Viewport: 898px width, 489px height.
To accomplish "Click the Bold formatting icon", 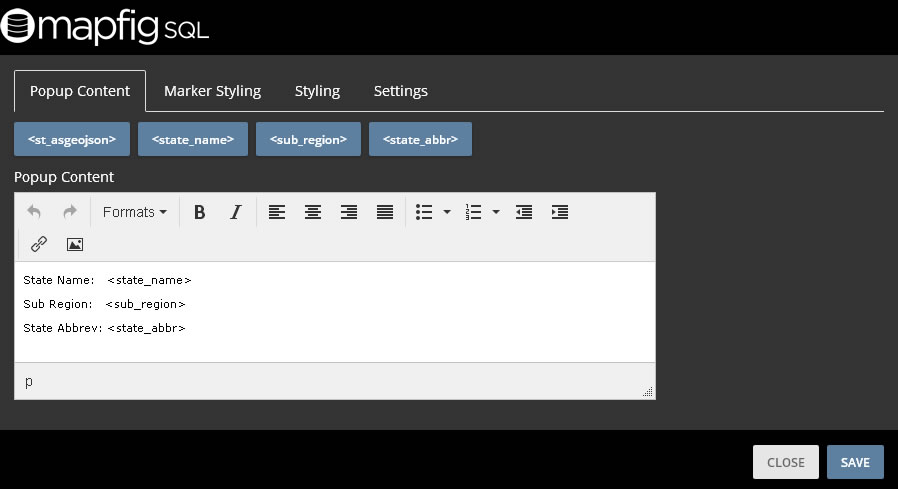I will tap(199, 212).
